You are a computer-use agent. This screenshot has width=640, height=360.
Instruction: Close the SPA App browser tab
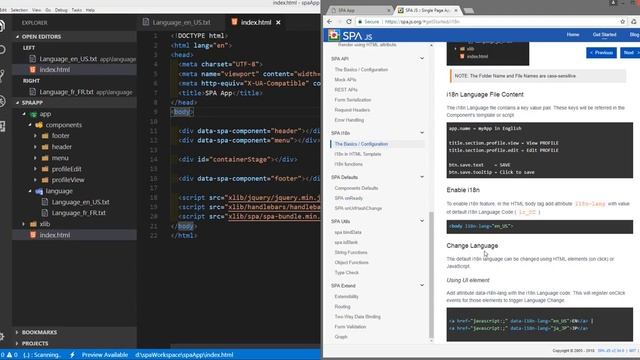[389, 10]
